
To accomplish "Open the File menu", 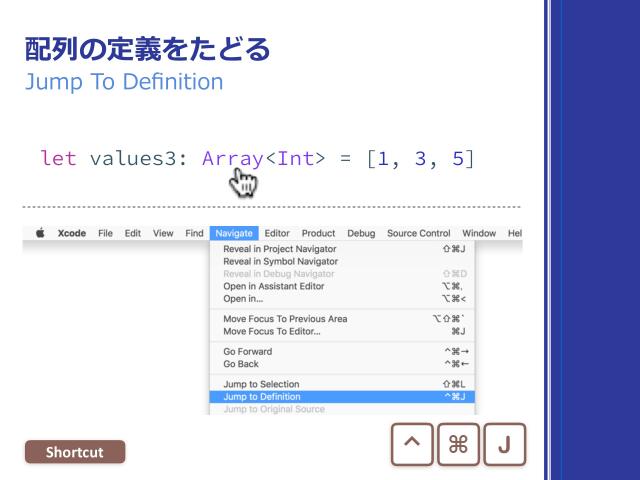I will 105,233.
